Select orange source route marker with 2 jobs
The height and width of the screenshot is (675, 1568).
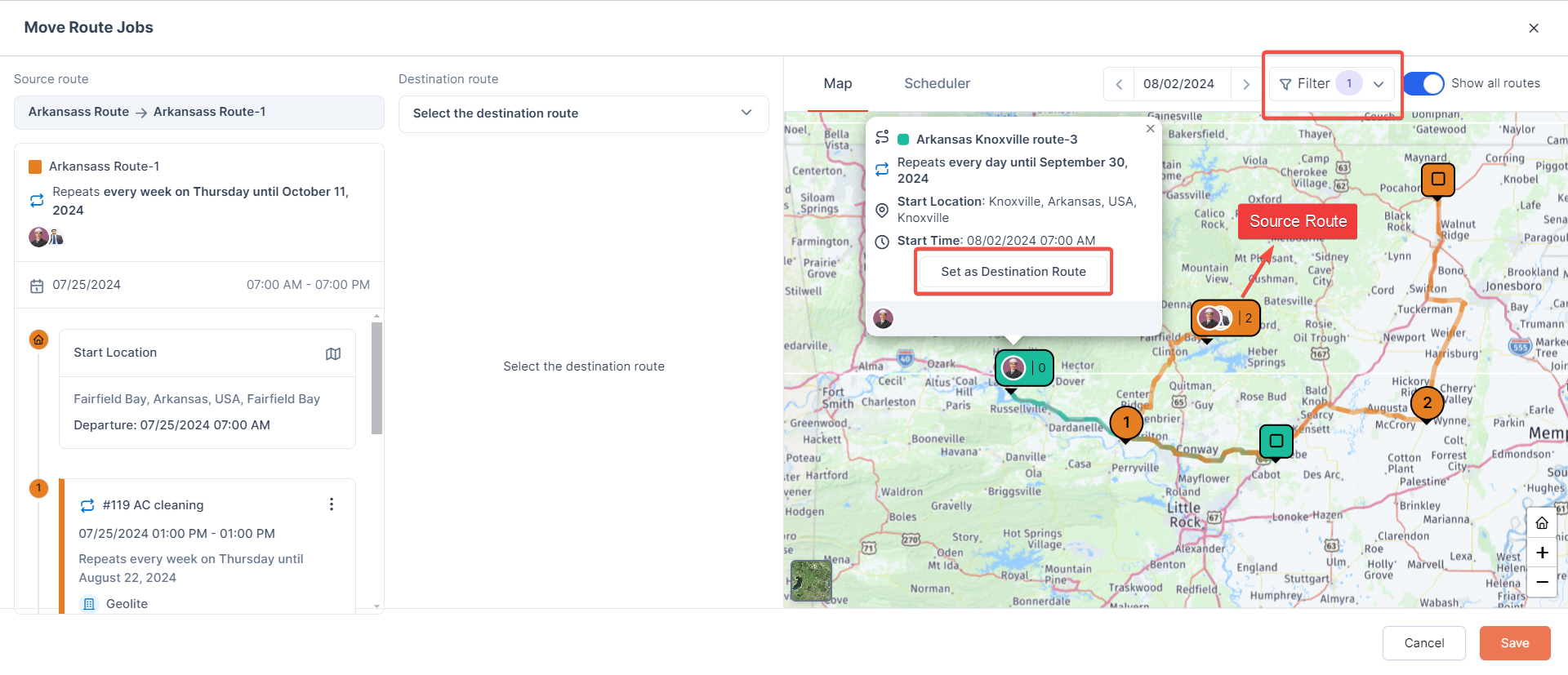point(1225,318)
